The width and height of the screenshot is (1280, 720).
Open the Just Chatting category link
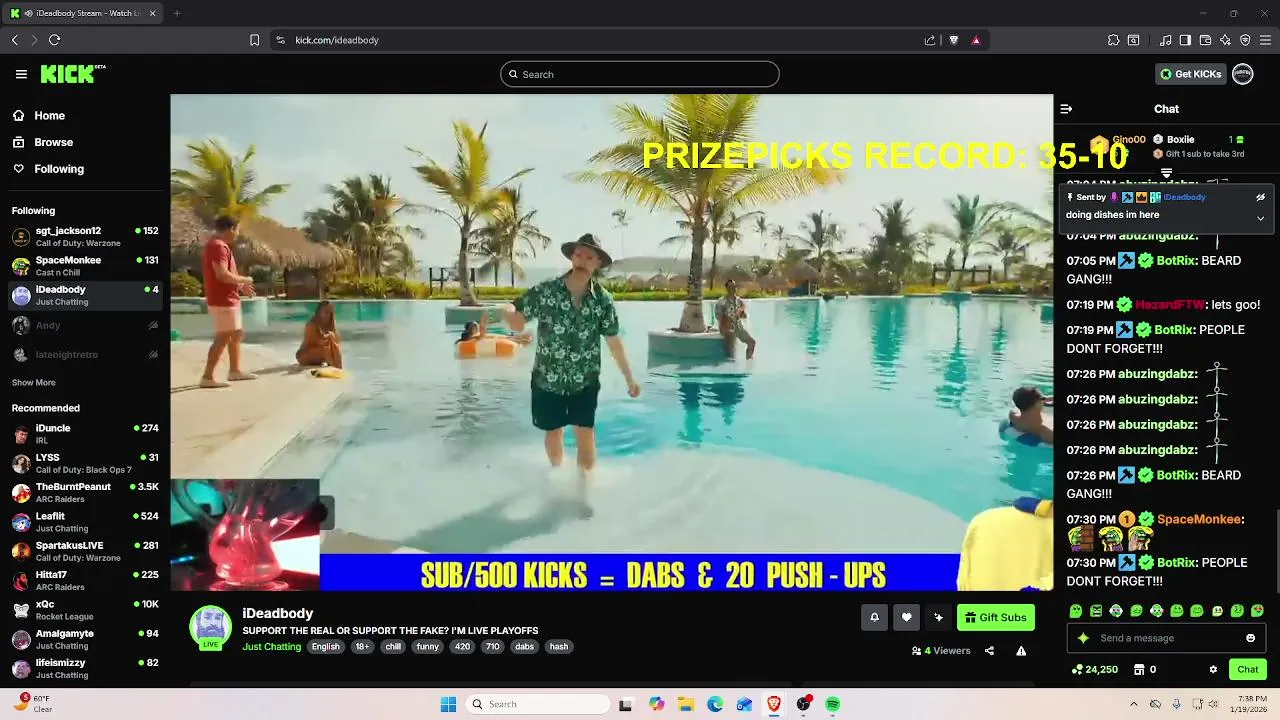tap(271, 647)
